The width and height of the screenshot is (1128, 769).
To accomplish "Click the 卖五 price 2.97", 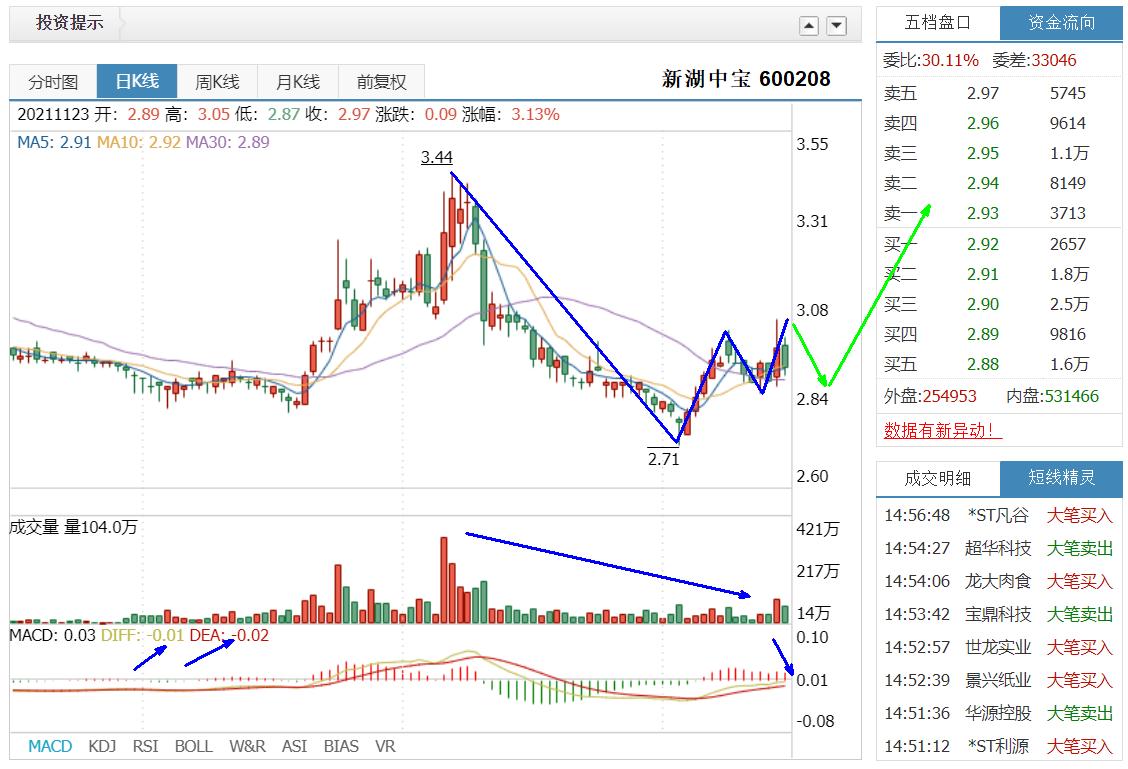I will click(x=983, y=93).
